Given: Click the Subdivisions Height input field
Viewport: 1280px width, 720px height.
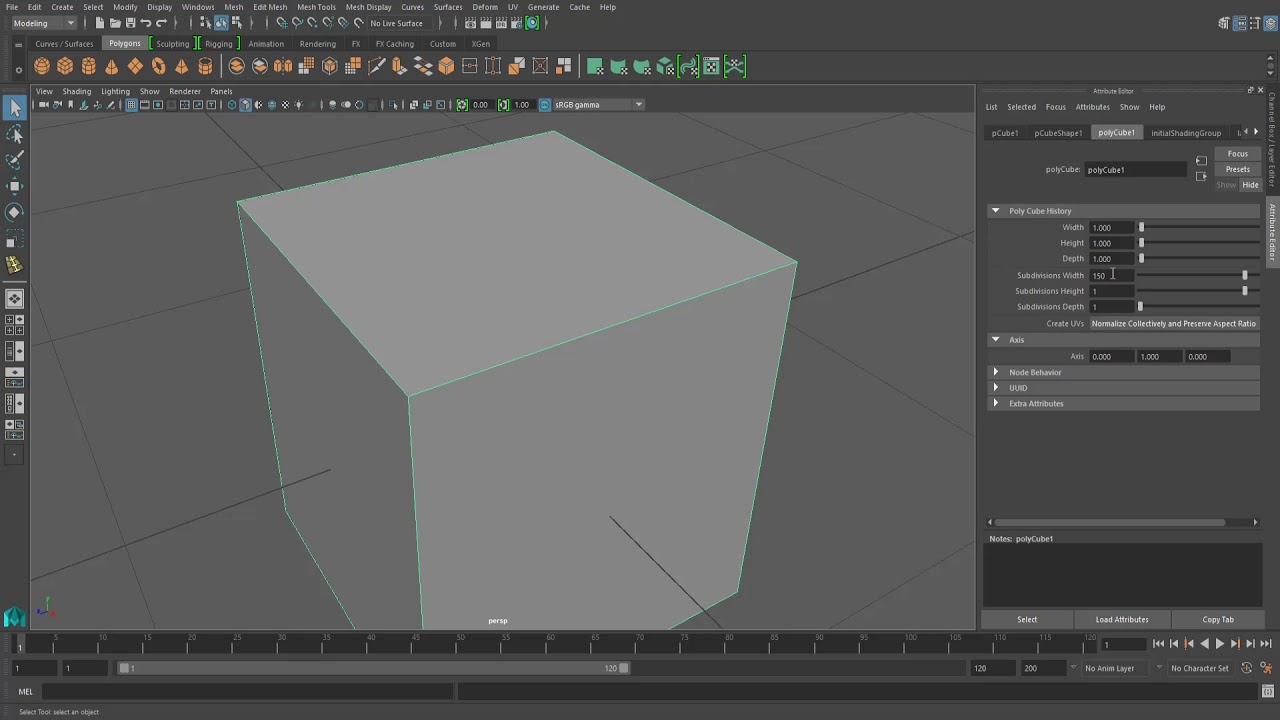Looking at the screenshot, I should (1111, 291).
